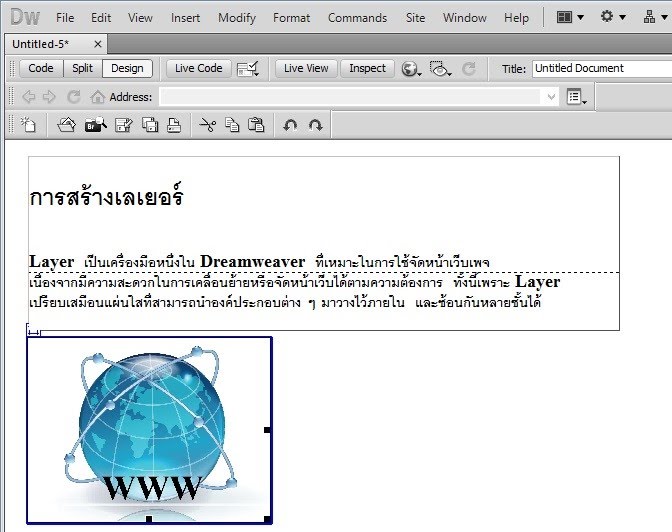
Task: Open the W3C validation check dropdown
Action: [248, 69]
